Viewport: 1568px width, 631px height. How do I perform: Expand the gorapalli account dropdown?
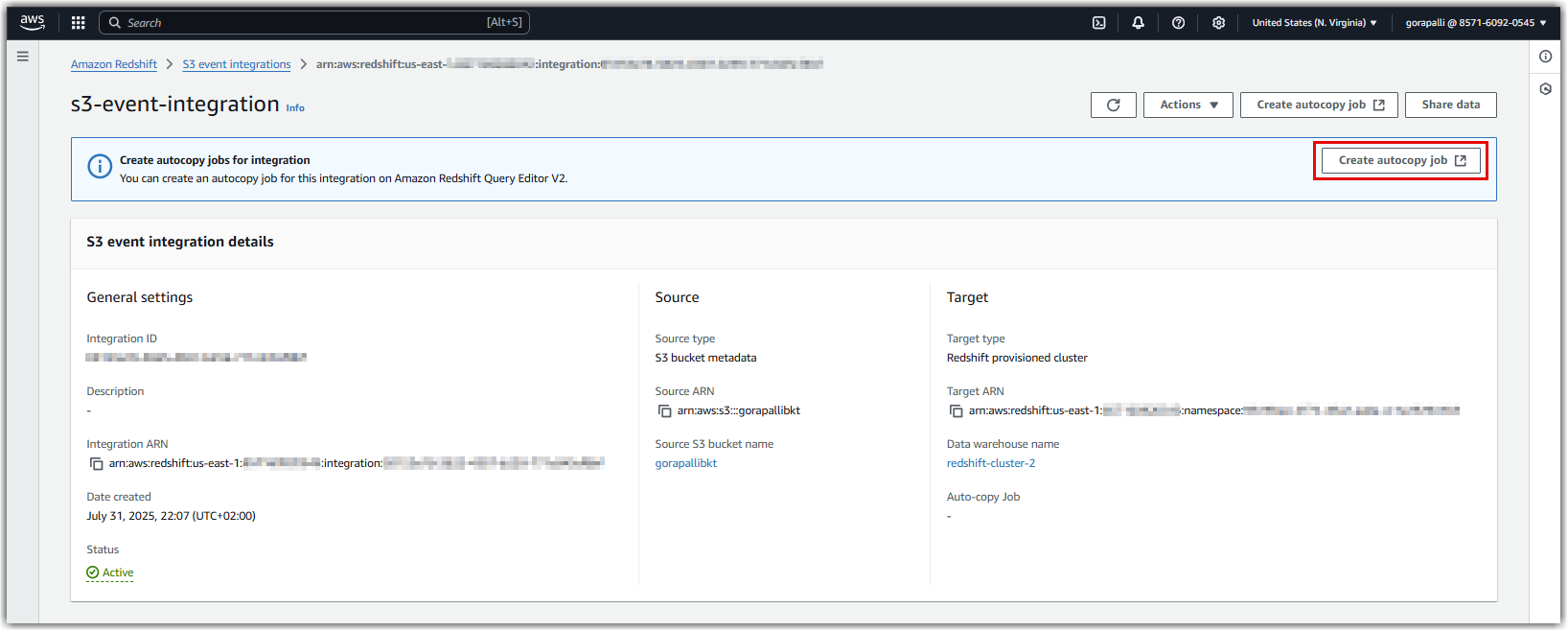tap(1476, 22)
